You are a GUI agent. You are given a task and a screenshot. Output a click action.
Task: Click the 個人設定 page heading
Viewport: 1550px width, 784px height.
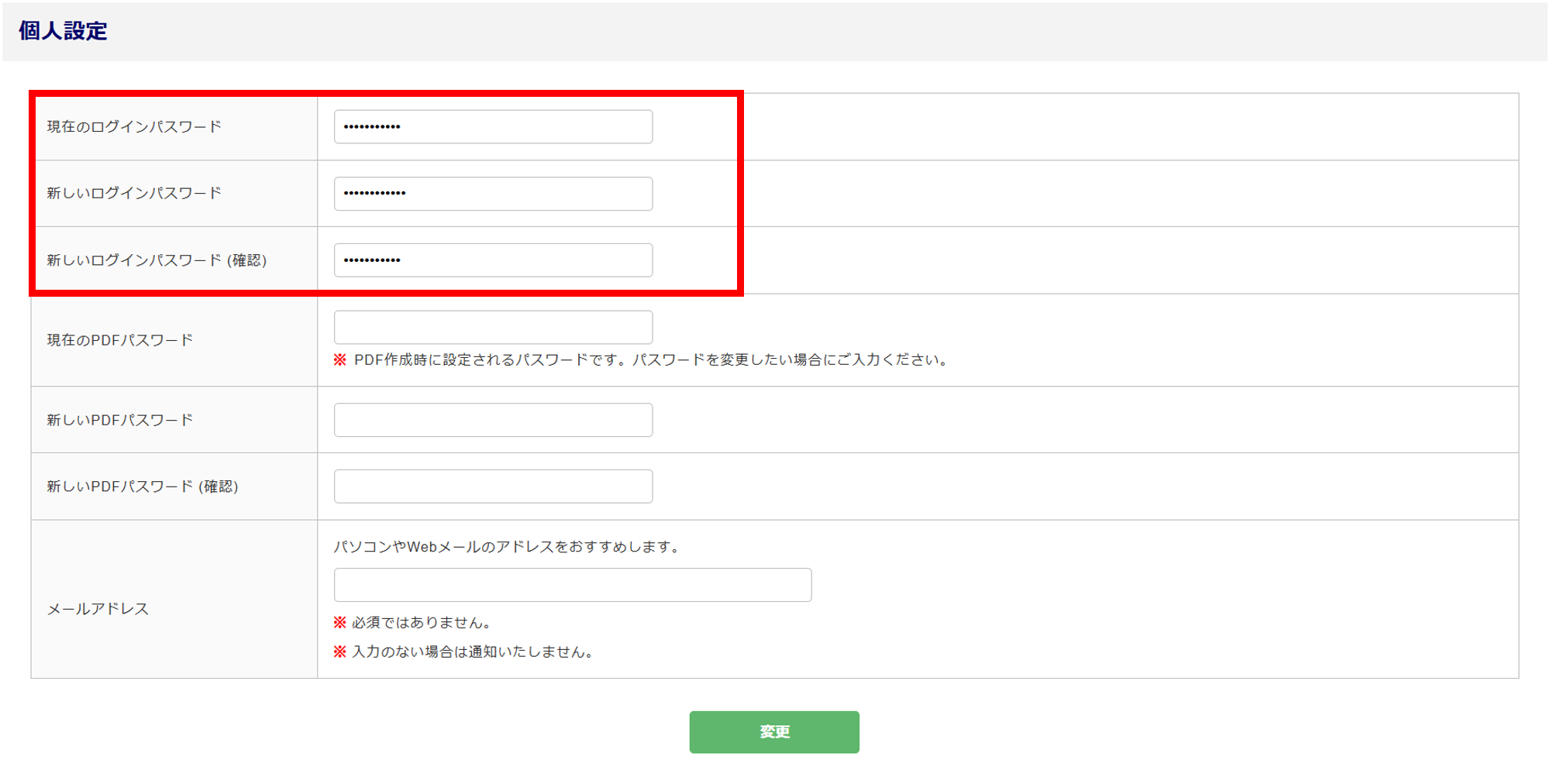click(63, 31)
